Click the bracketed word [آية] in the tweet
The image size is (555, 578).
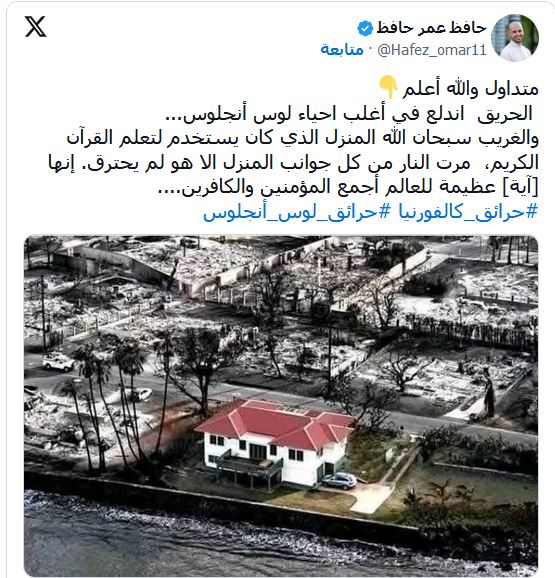pyautogui.click(x=520, y=187)
